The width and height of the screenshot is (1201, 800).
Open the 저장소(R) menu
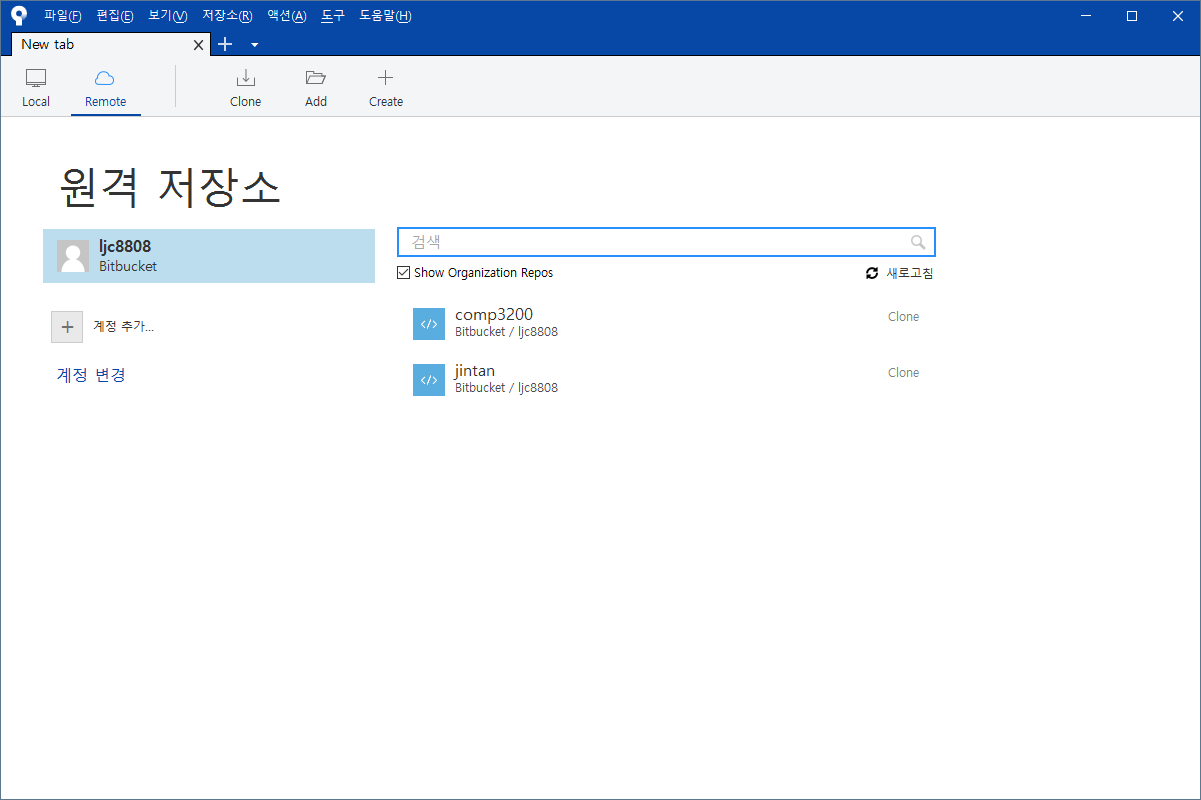click(x=227, y=16)
